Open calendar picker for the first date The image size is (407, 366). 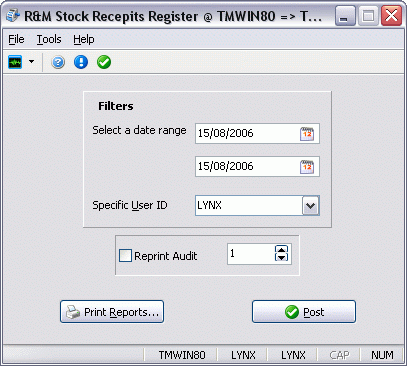[x=307, y=134]
